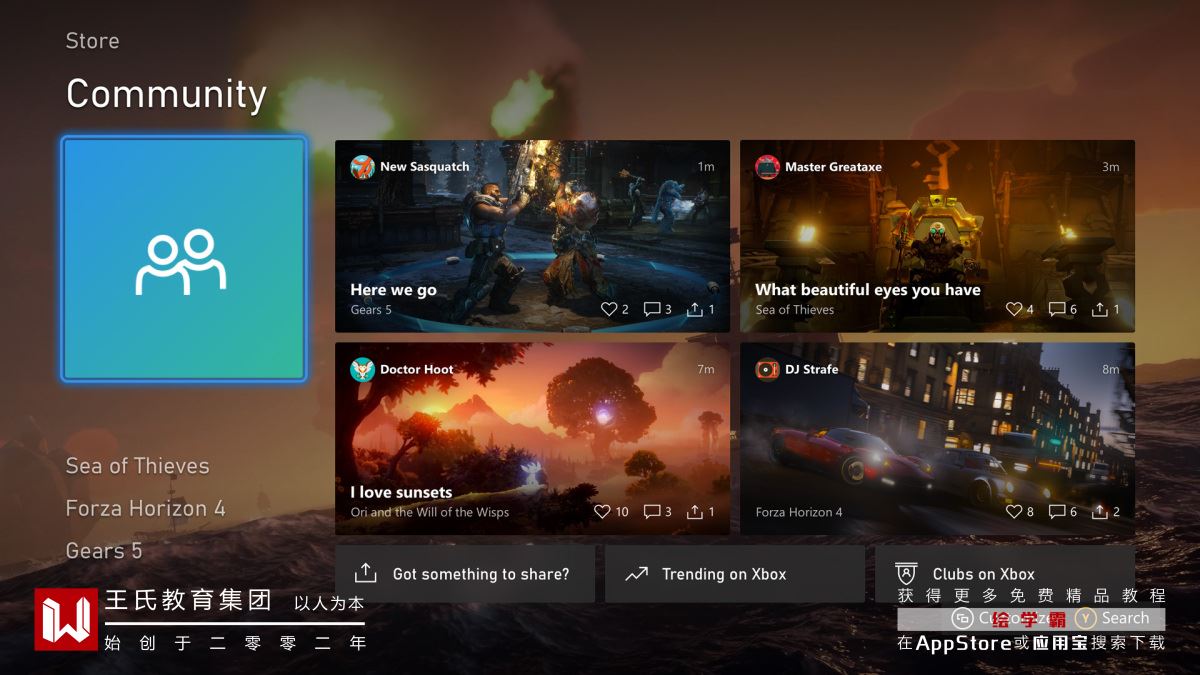Click the username 'DJ Strafe'
This screenshot has height=675, width=1200.
[x=811, y=369]
